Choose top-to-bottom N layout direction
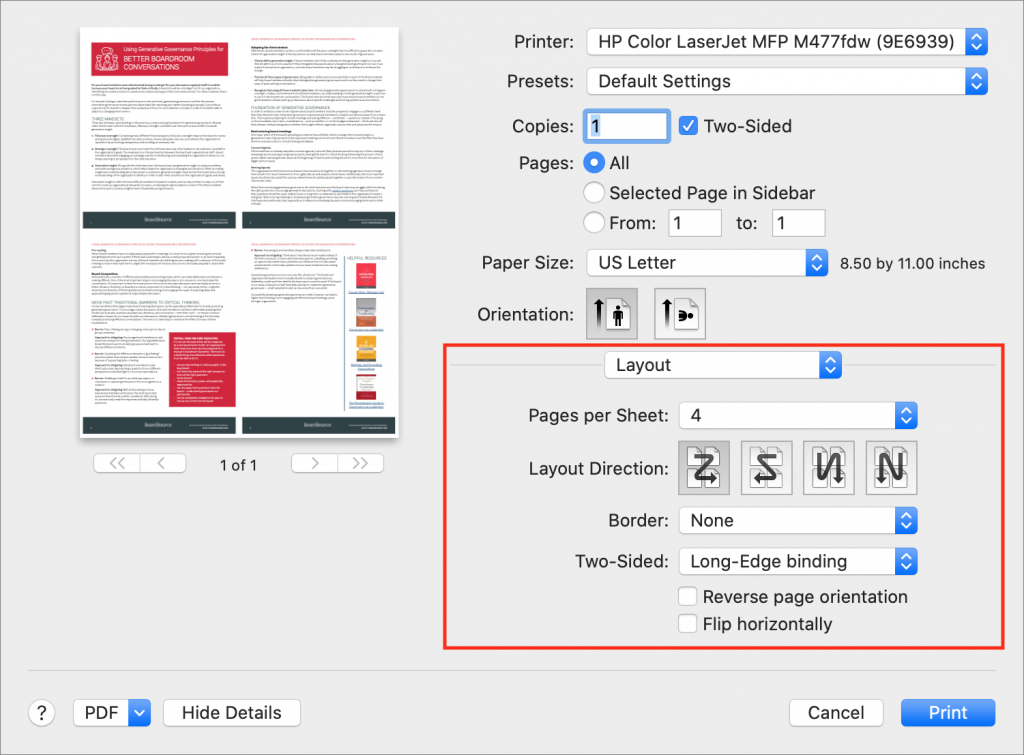Viewport: 1024px width, 755px height. tap(828, 467)
